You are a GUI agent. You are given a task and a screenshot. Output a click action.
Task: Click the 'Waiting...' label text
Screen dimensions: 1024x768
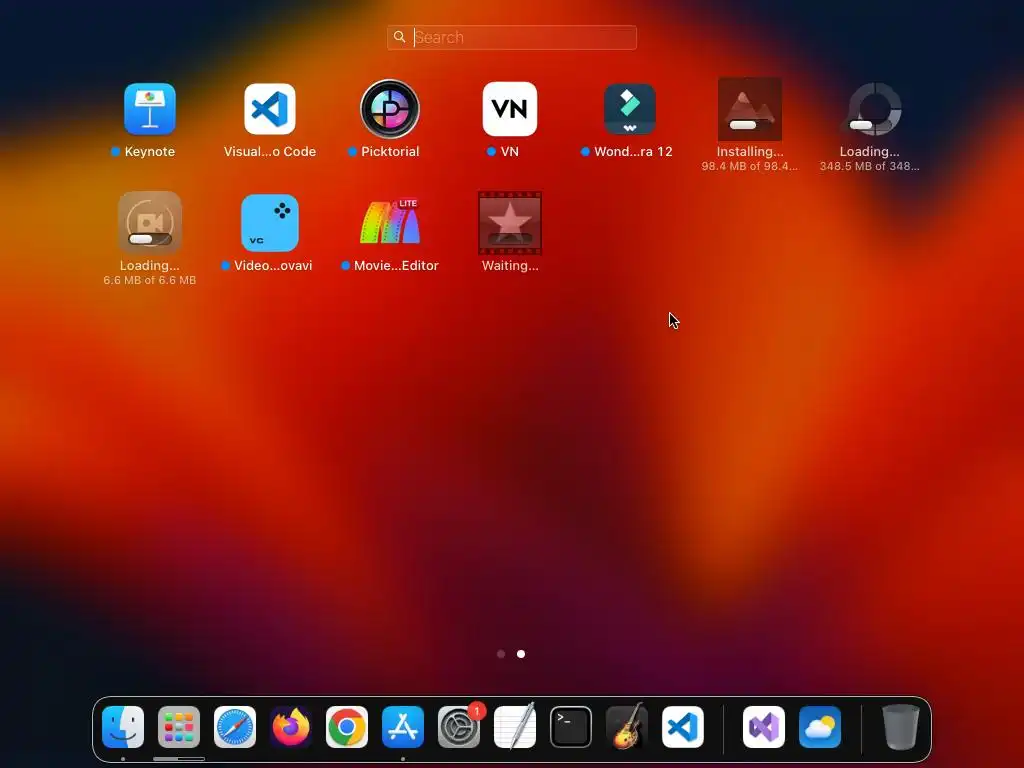coord(510,266)
